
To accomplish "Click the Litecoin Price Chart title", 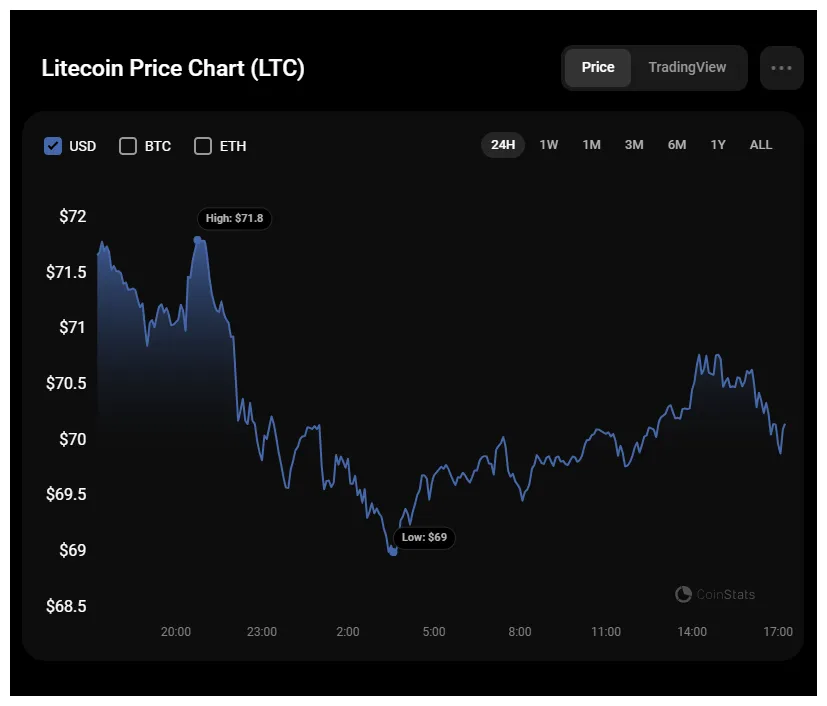I will point(173,68).
